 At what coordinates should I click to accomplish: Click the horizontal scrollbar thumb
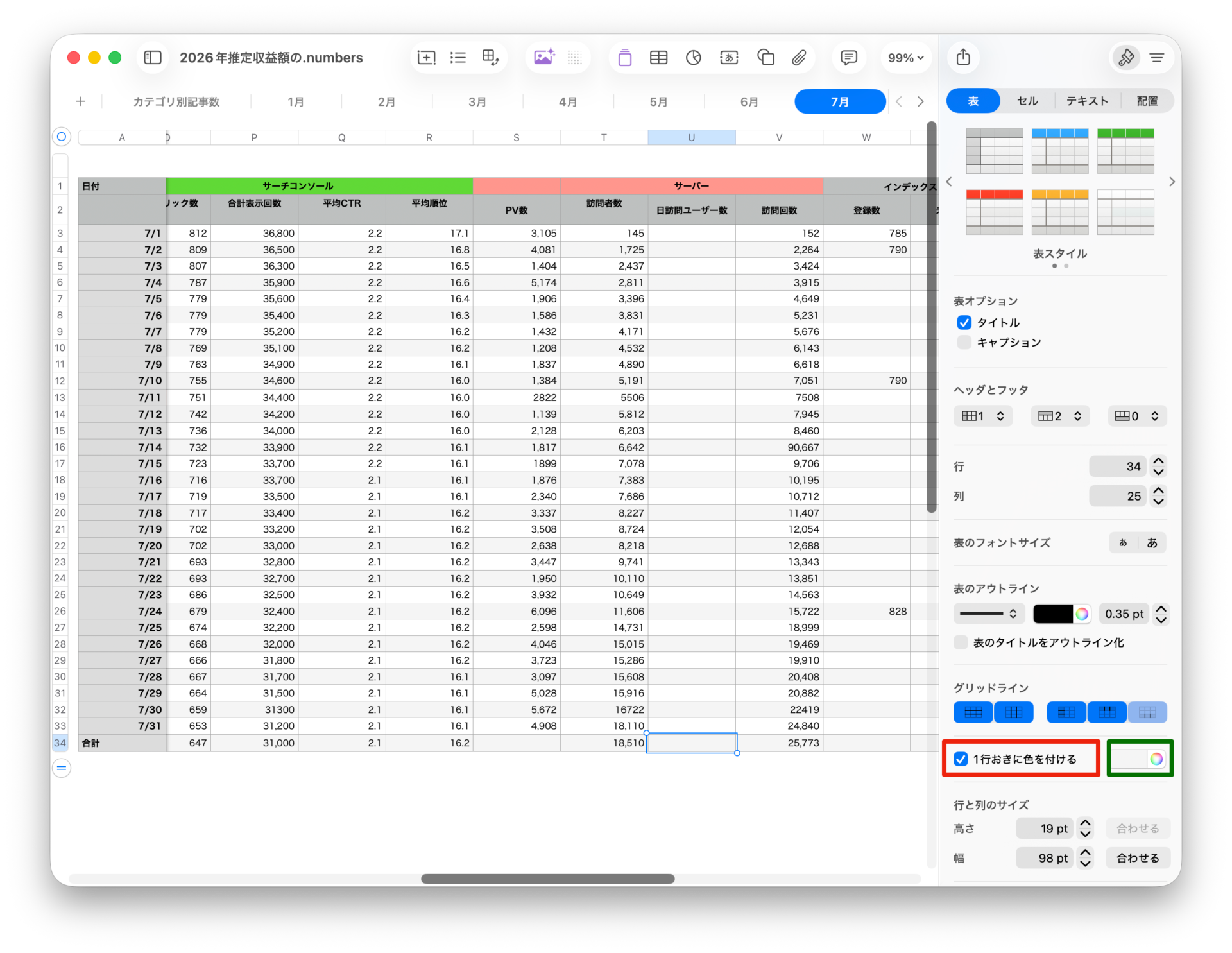(547, 879)
